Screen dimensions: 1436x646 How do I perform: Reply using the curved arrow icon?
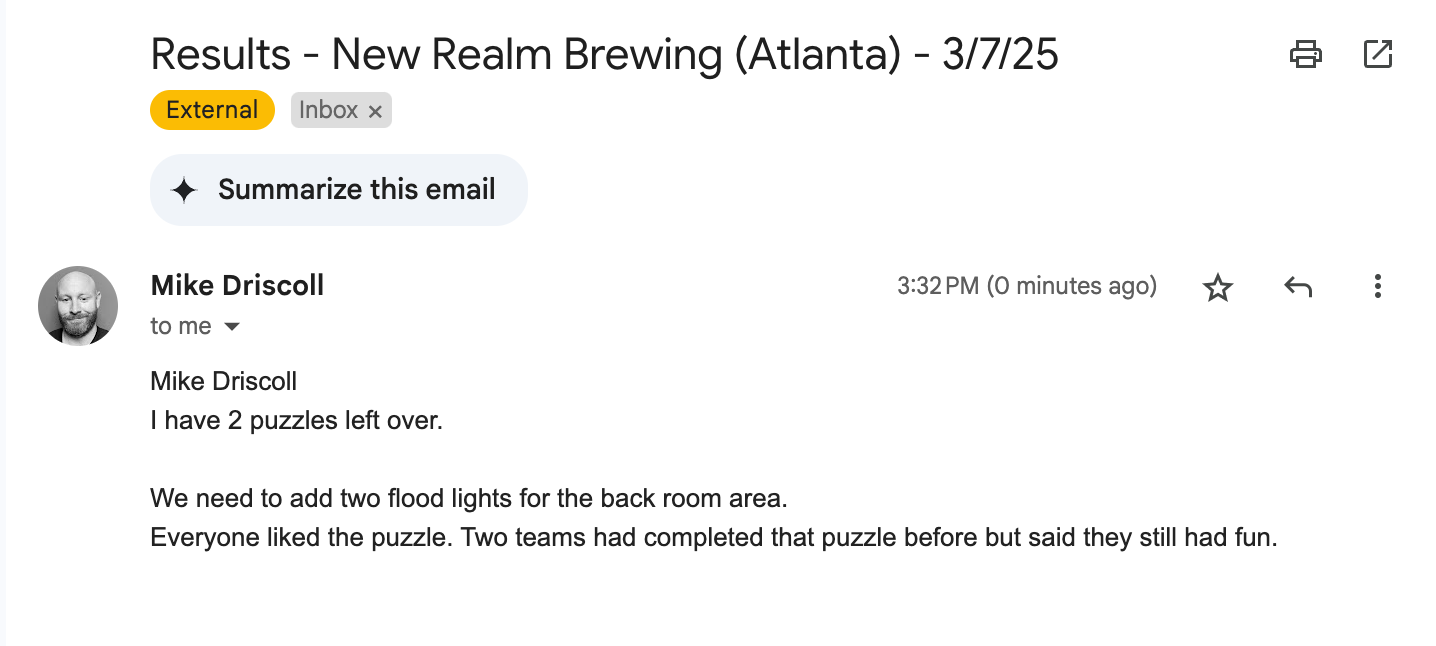[x=1298, y=288]
